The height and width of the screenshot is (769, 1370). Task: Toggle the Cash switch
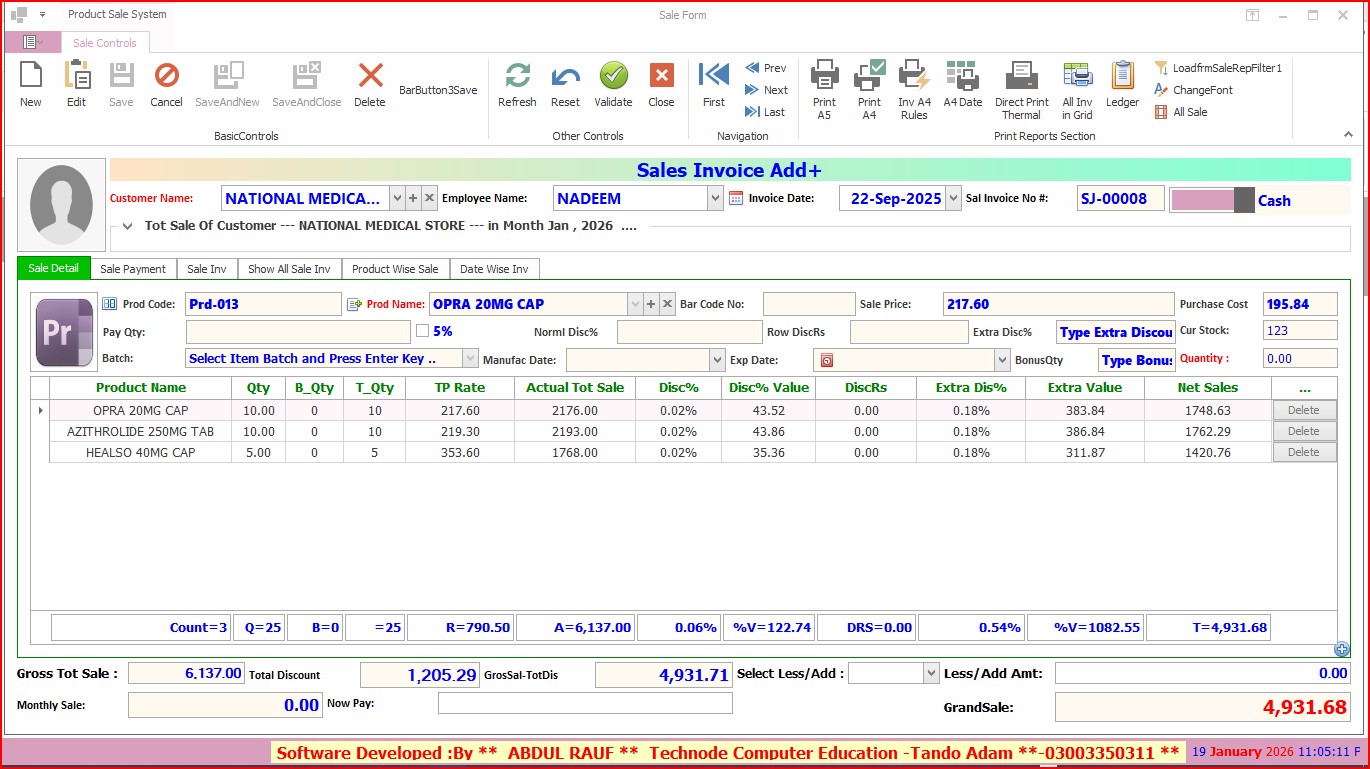1212,200
